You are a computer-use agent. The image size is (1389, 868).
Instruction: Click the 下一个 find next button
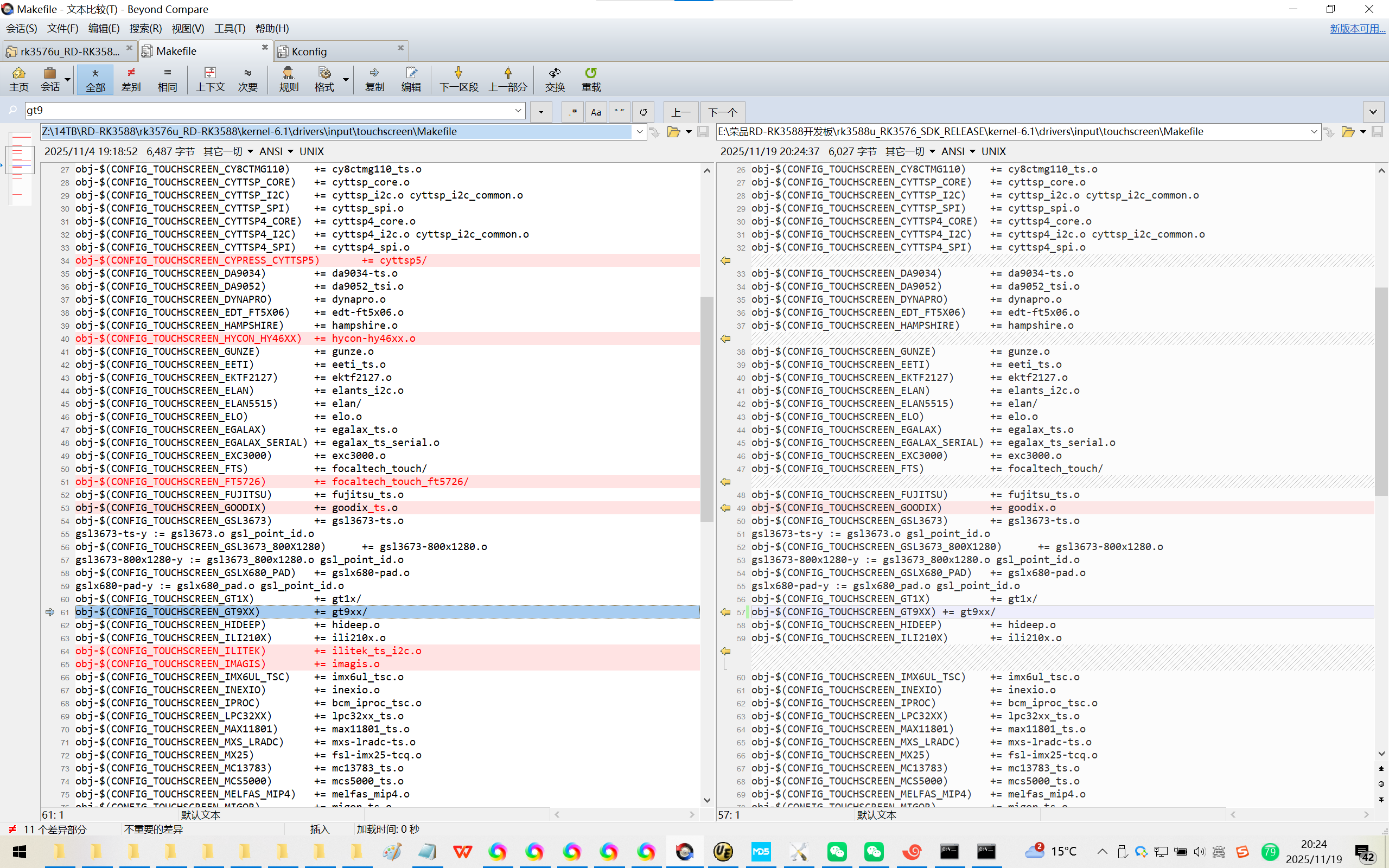point(722,112)
